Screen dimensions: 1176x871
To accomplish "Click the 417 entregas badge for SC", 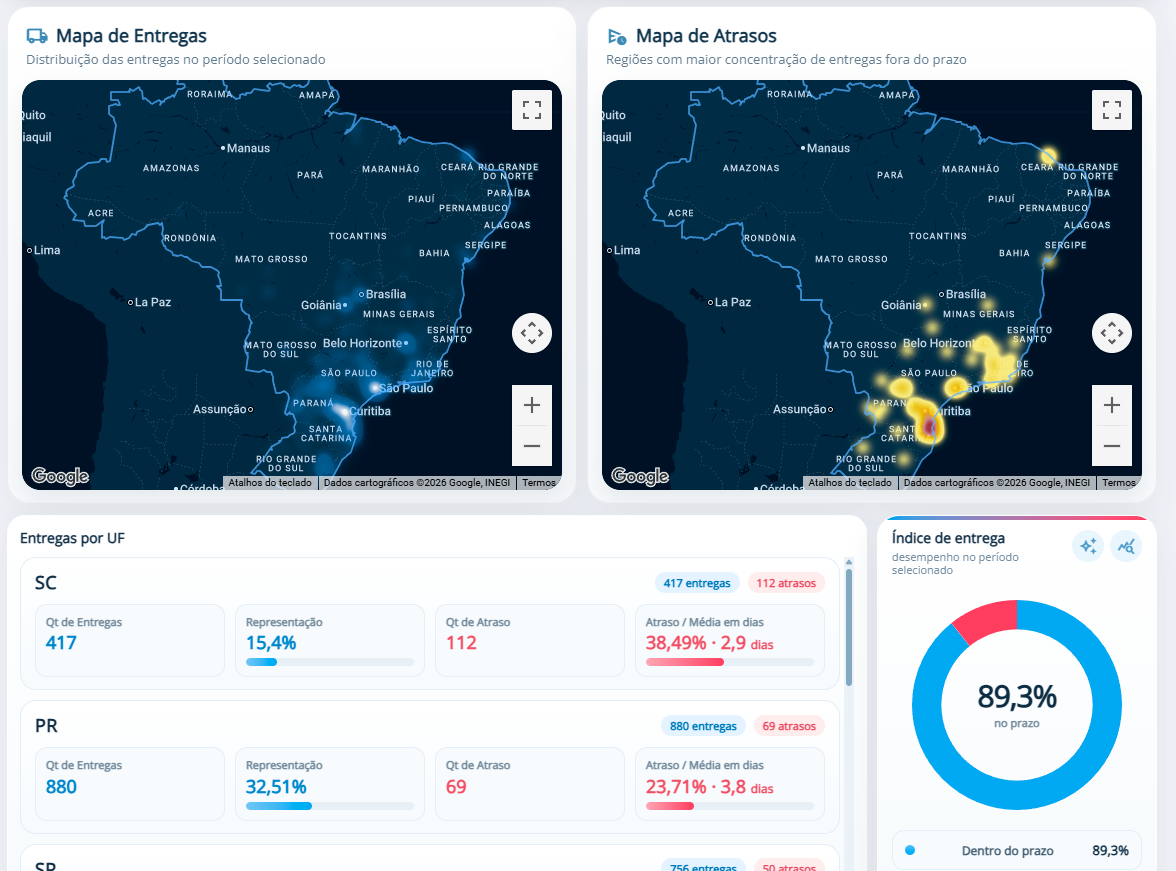I will click(x=697, y=583).
